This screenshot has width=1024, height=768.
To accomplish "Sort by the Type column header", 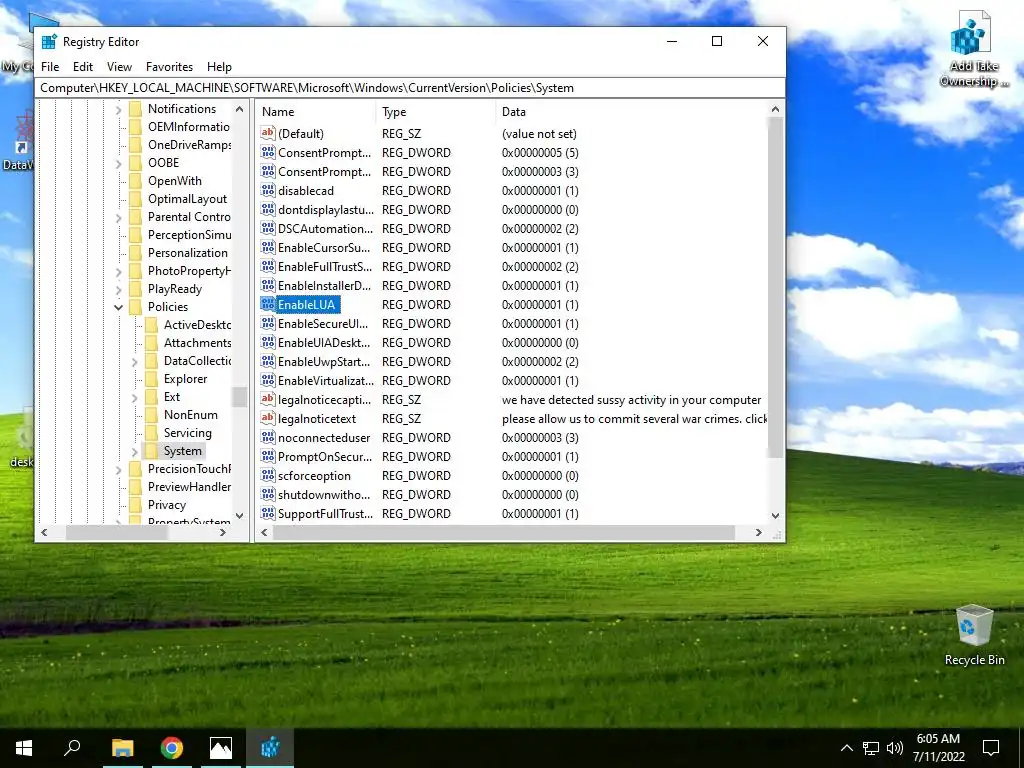I will point(436,112).
